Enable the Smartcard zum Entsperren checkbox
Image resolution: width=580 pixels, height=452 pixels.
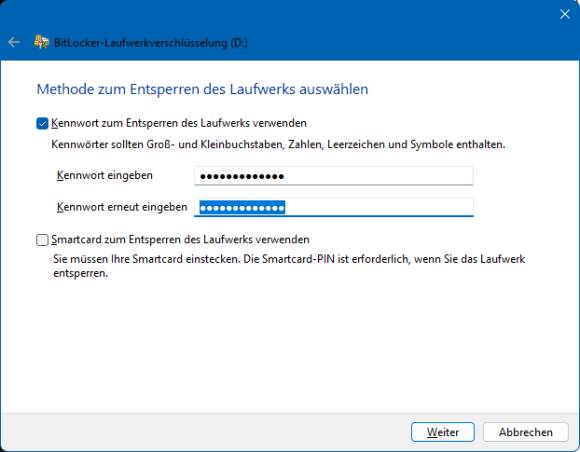42,240
